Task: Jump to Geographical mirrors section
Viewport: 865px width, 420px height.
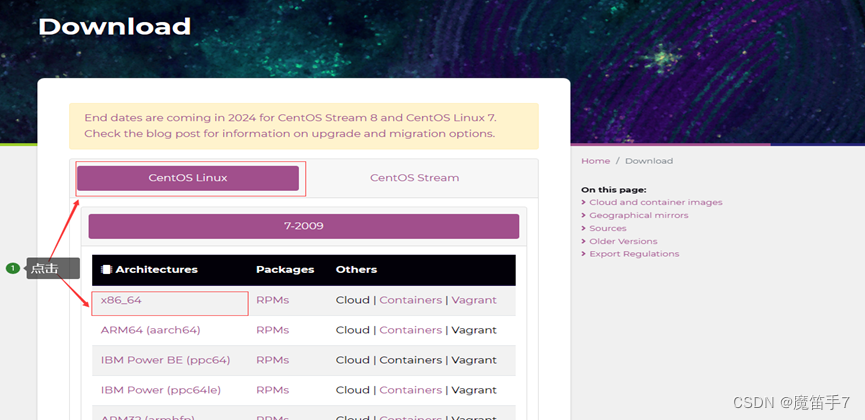Action: coord(639,215)
